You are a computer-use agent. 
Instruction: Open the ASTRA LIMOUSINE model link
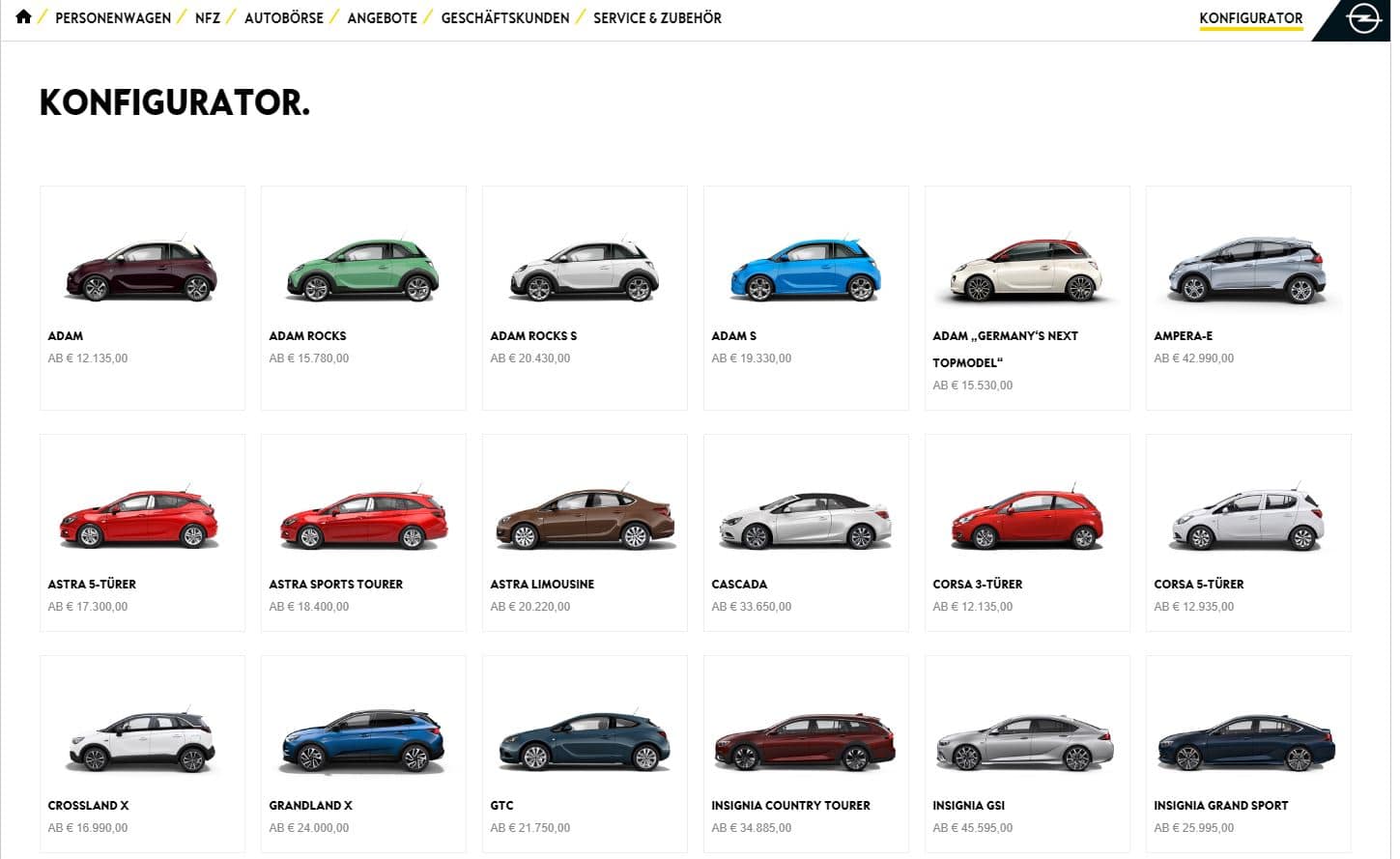tap(542, 585)
